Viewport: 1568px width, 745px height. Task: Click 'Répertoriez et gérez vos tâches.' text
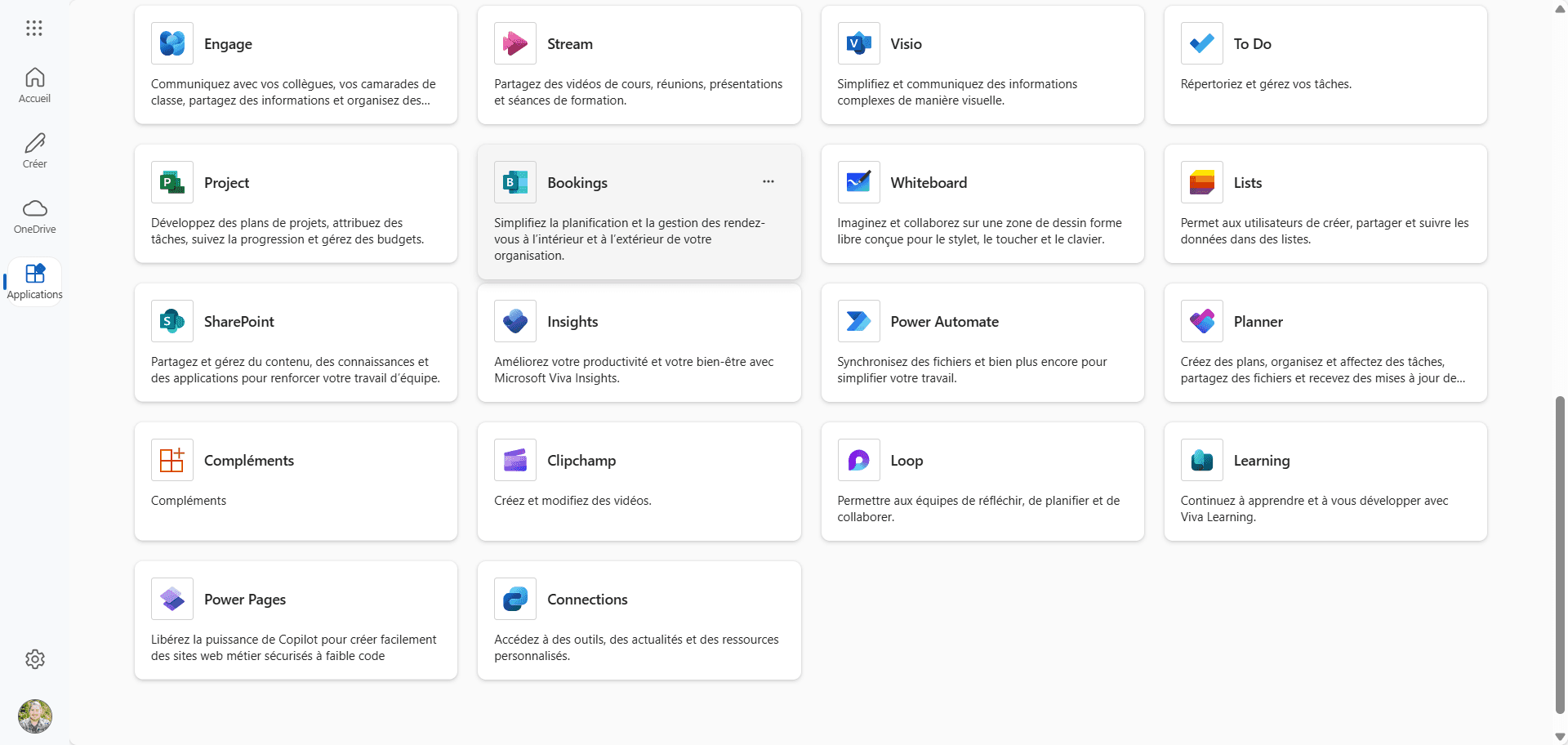(x=1266, y=84)
